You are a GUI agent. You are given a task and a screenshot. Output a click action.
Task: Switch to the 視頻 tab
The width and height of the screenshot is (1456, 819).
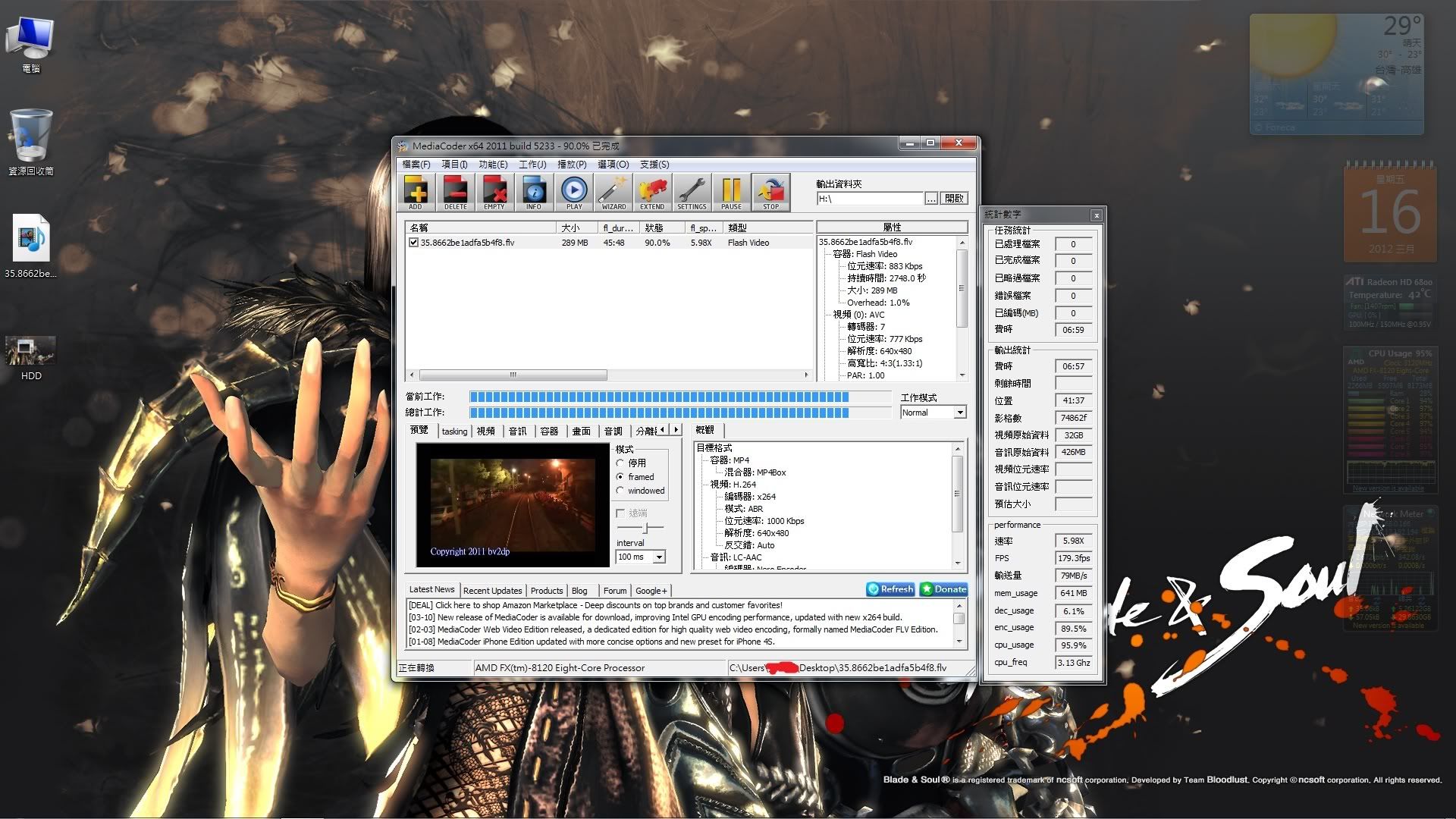pos(486,431)
